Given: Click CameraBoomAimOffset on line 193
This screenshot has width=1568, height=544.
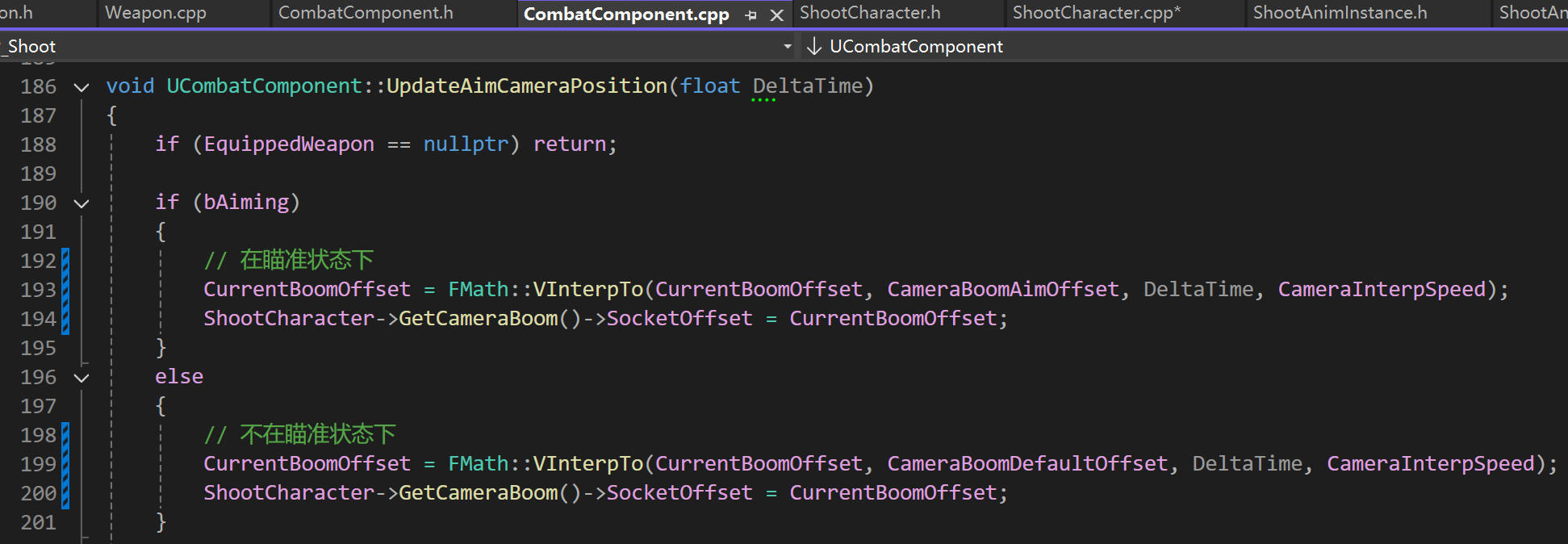Looking at the screenshot, I should pos(1002,290).
